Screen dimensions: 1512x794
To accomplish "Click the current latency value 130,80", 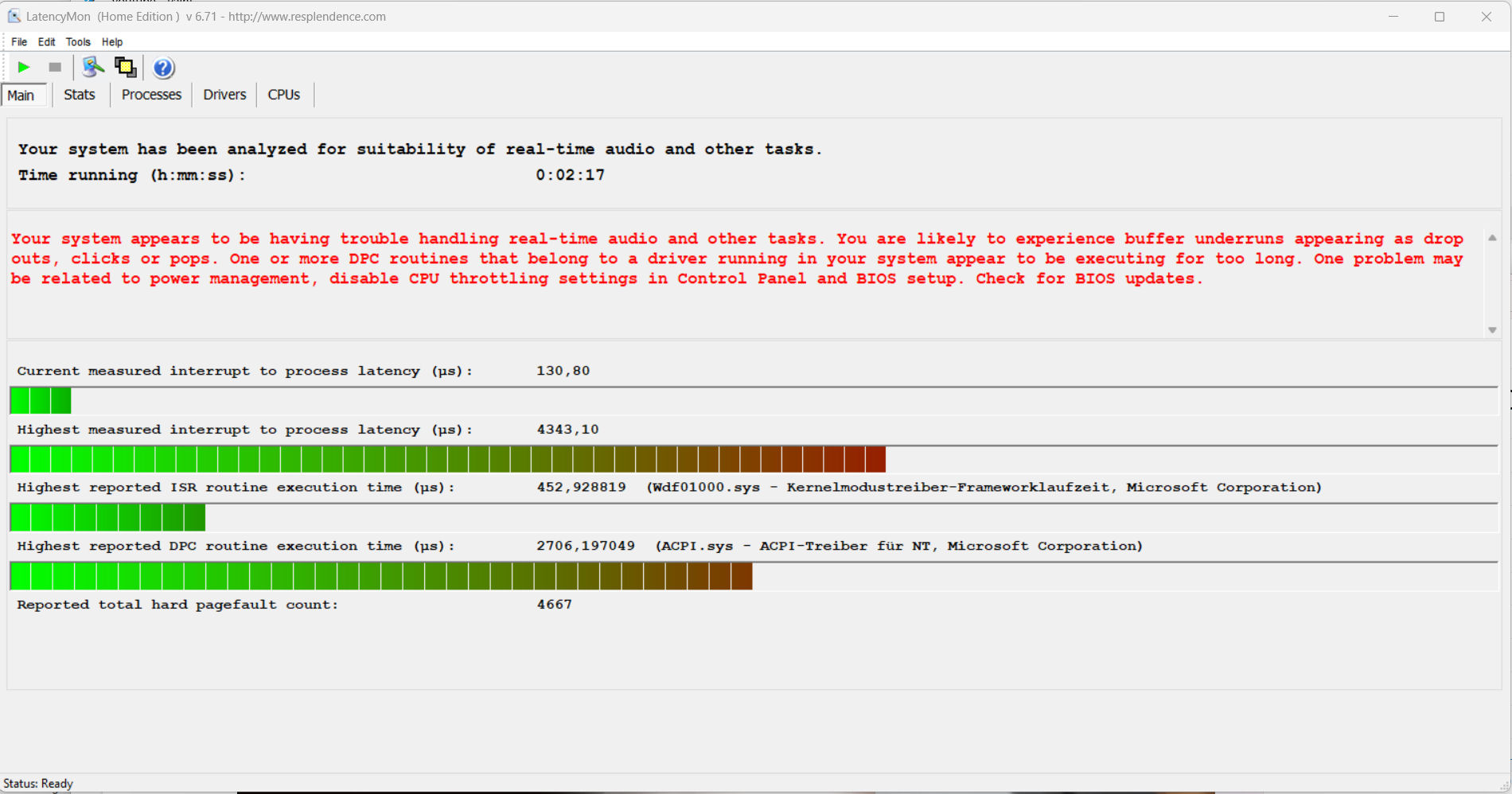I will [x=563, y=371].
